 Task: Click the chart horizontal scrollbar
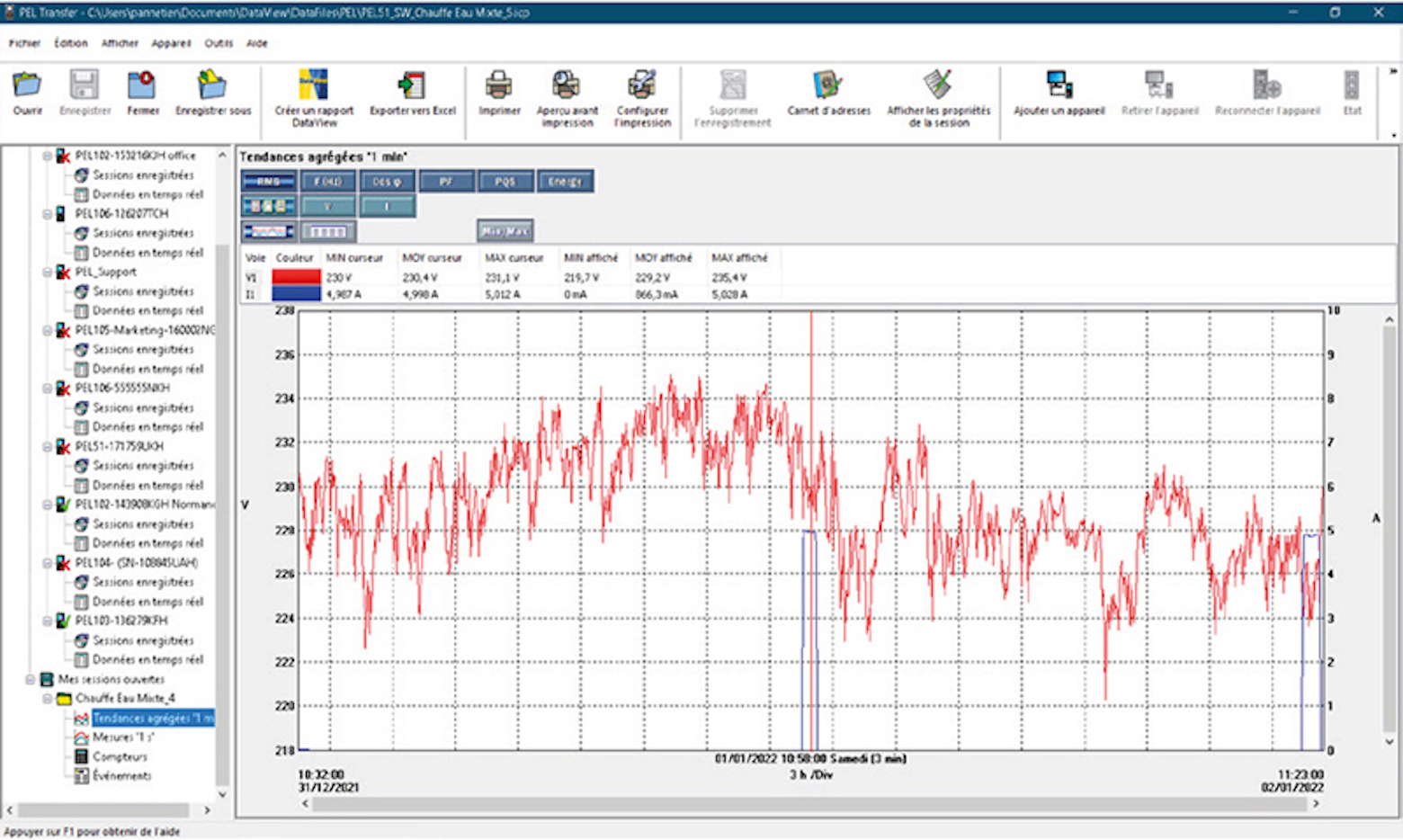tap(809, 804)
